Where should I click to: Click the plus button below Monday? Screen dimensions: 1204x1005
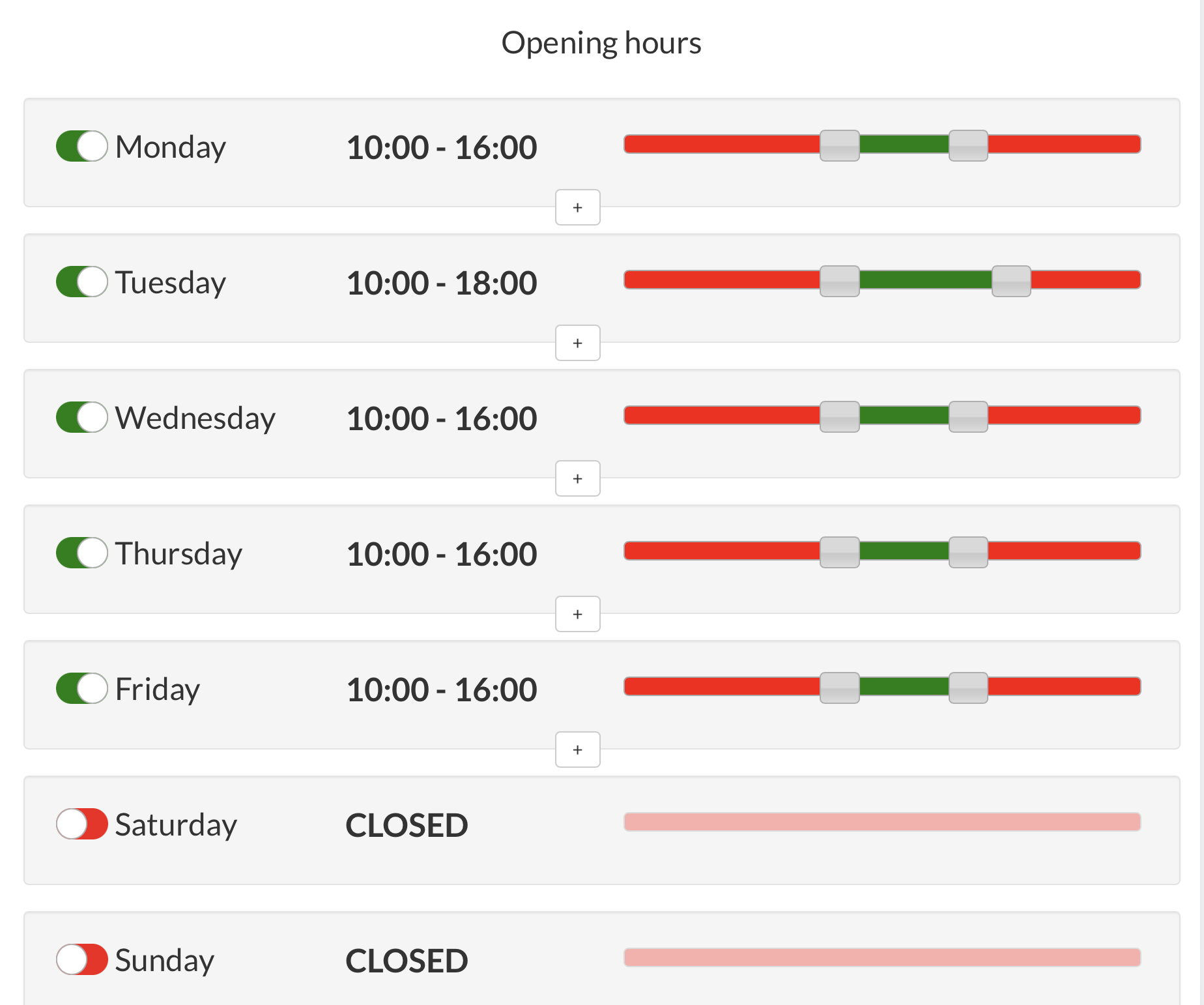(x=577, y=207)
